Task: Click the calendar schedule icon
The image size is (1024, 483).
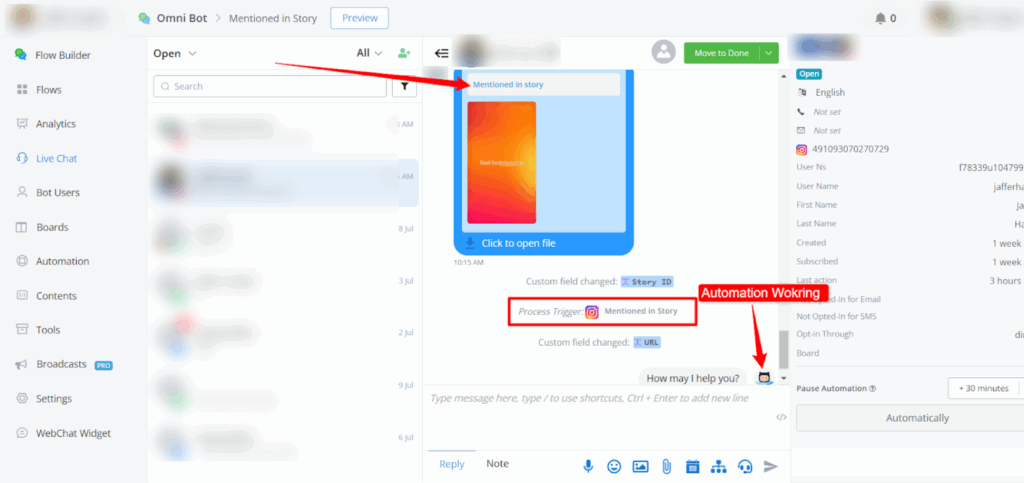Action: coord(692,466)
